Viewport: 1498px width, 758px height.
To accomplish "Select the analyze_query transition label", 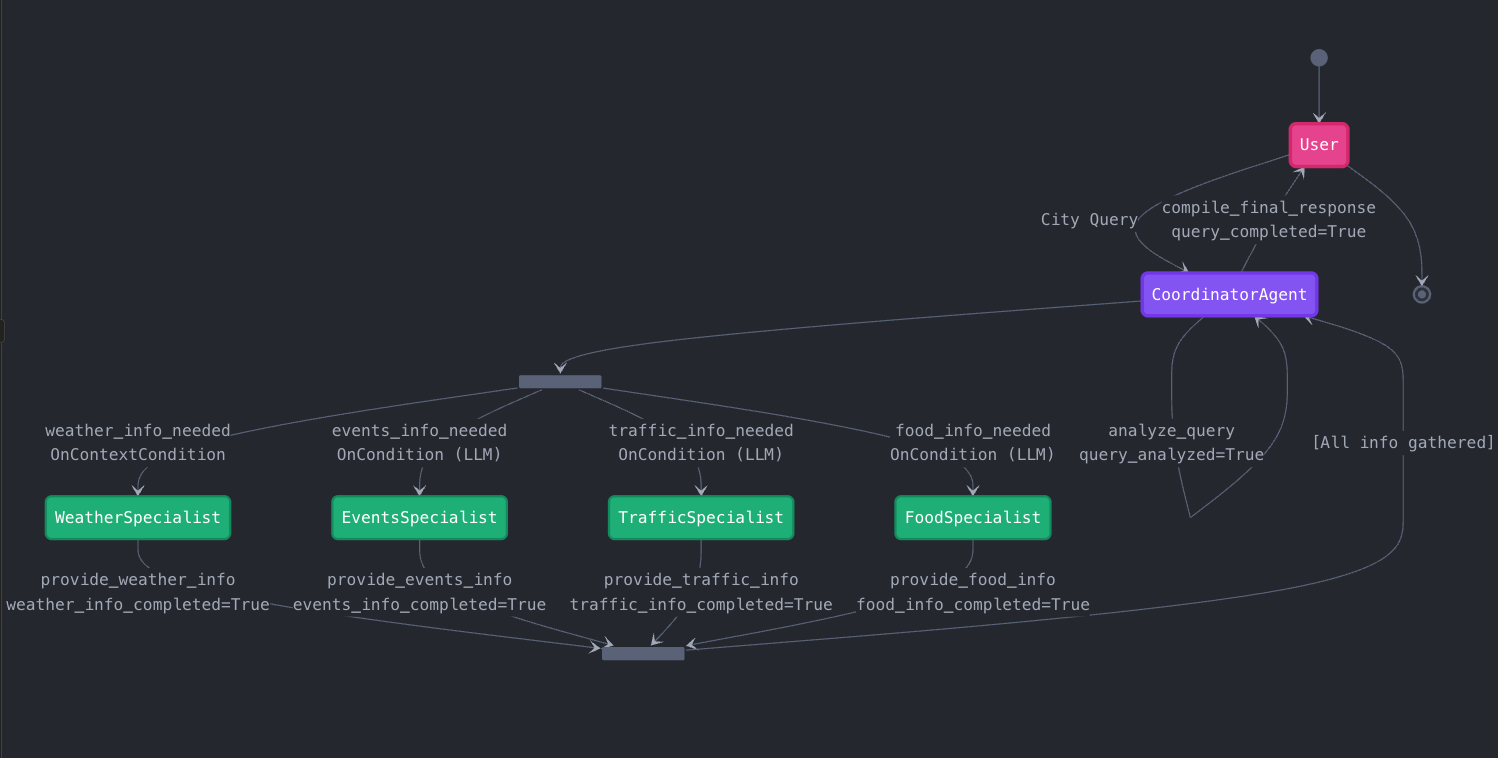I will point(1171,431).
